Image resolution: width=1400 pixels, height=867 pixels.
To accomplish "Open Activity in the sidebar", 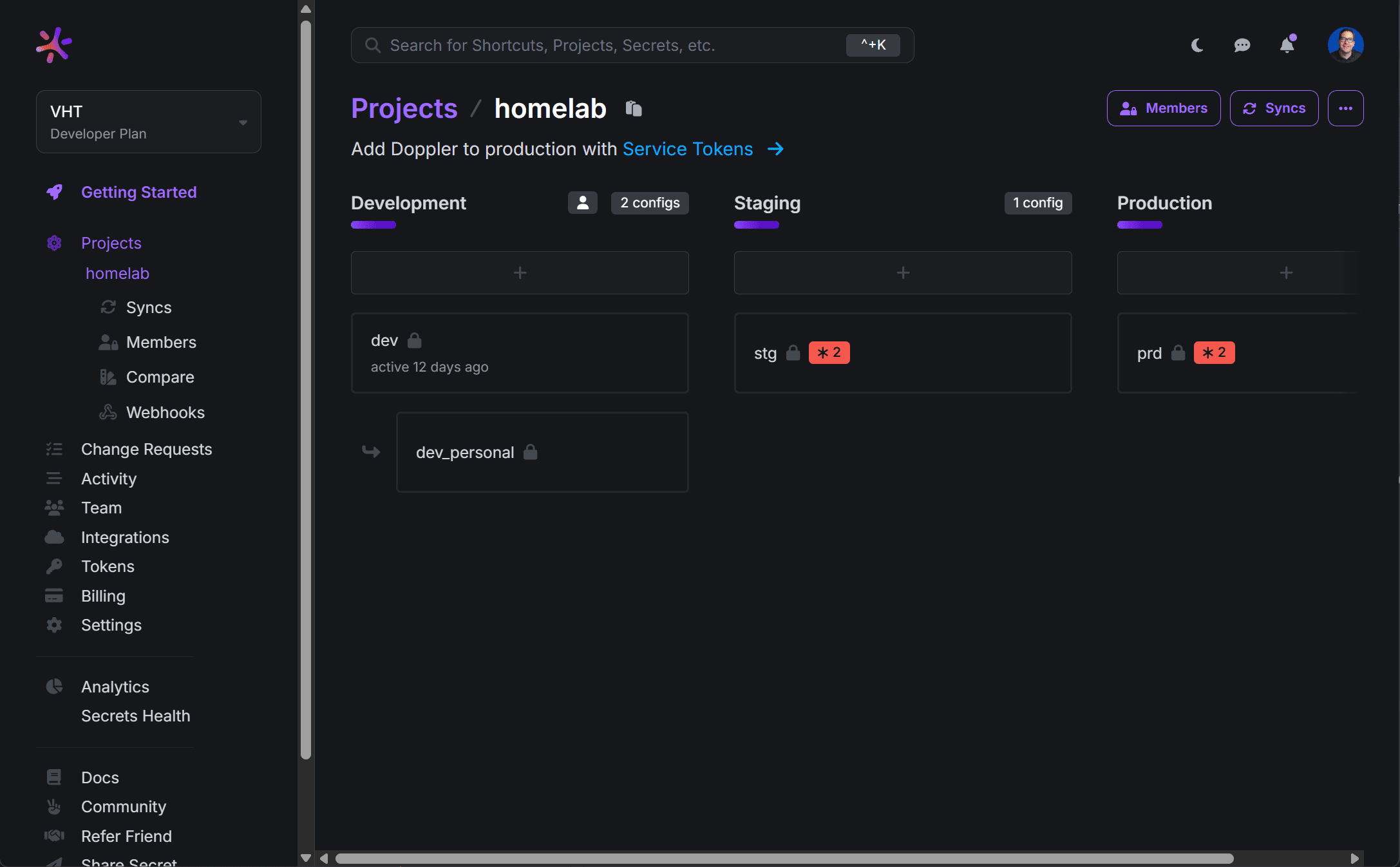I will pyautogui.click(x=108, y=479).
